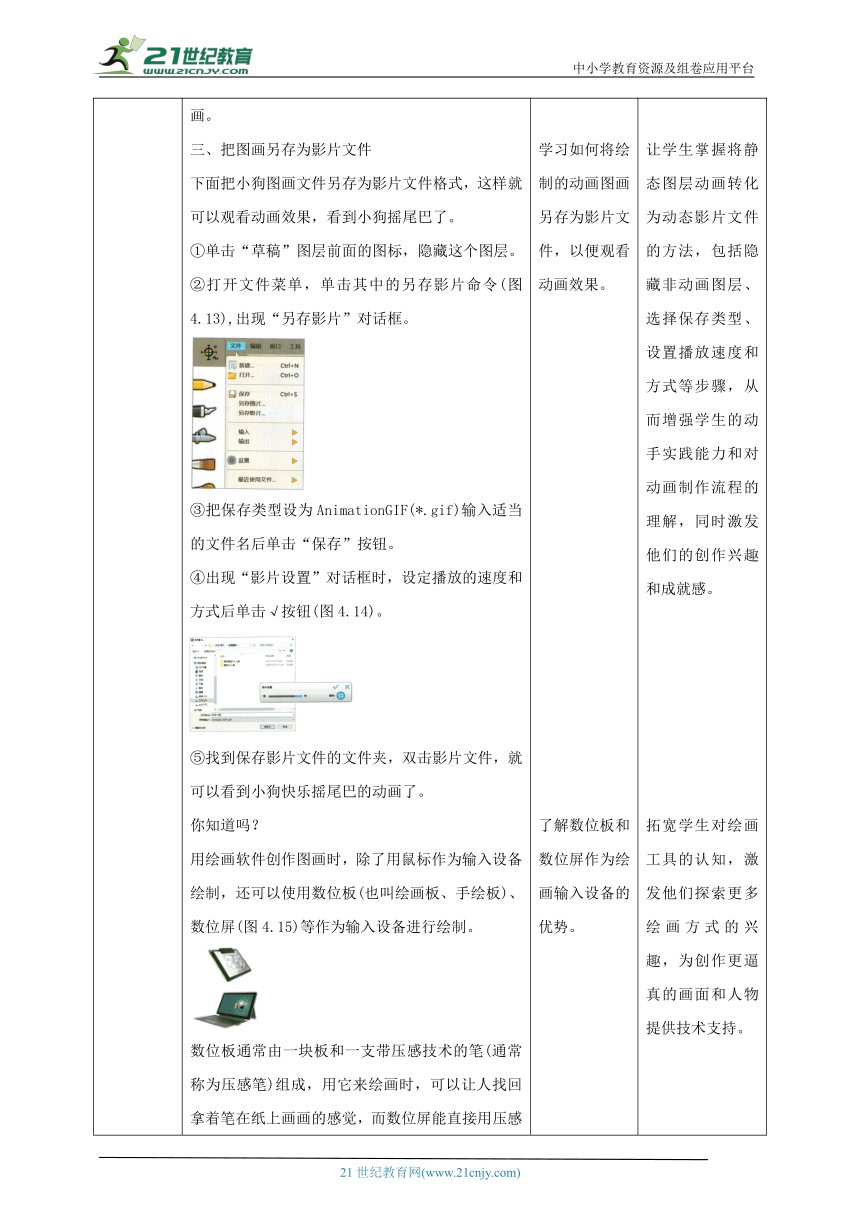
Task: Click the file name field in the save dialog
Action: click(254, 713)
